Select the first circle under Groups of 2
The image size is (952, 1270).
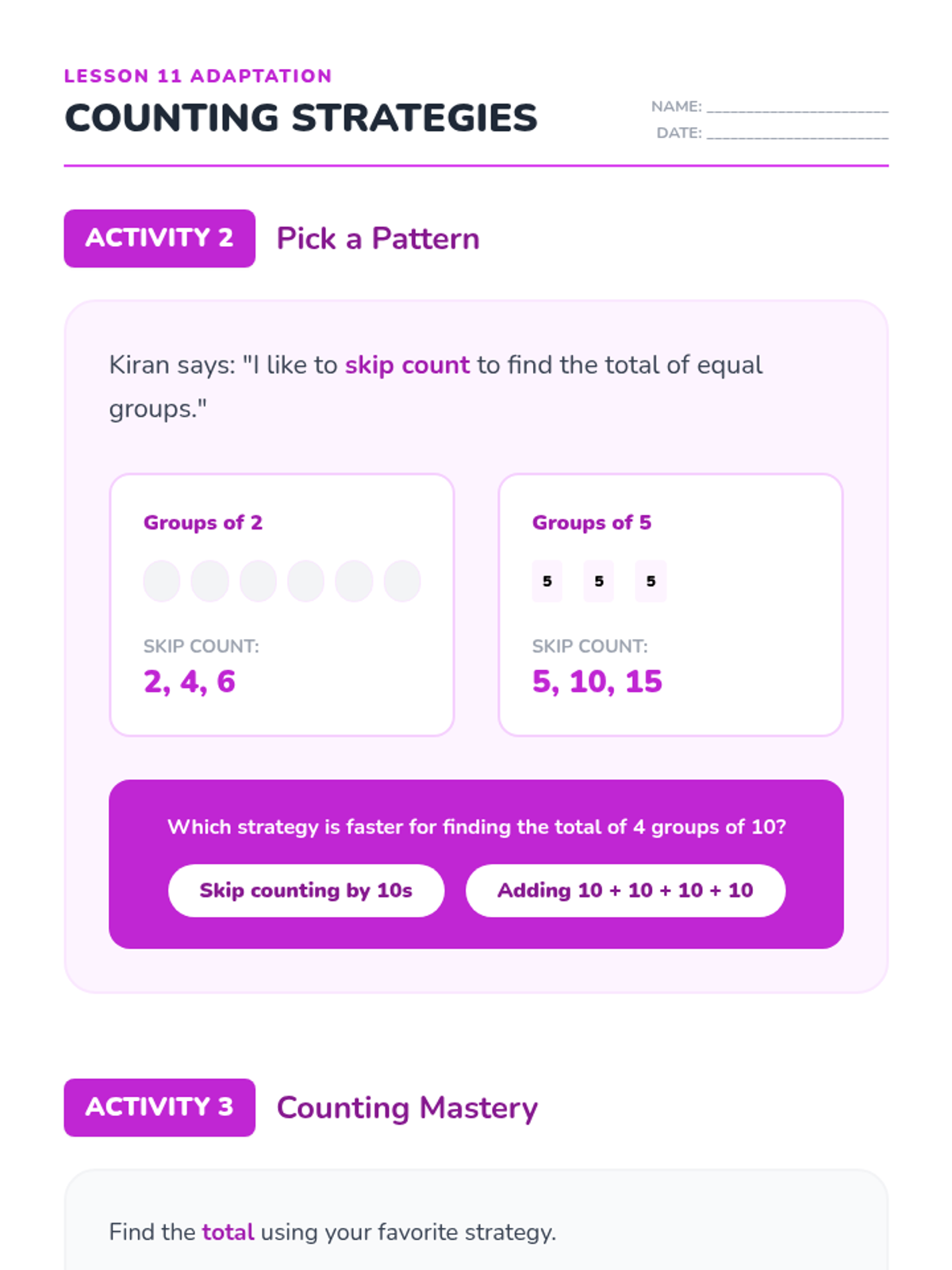pyautogui.click(x=162, y=581)
